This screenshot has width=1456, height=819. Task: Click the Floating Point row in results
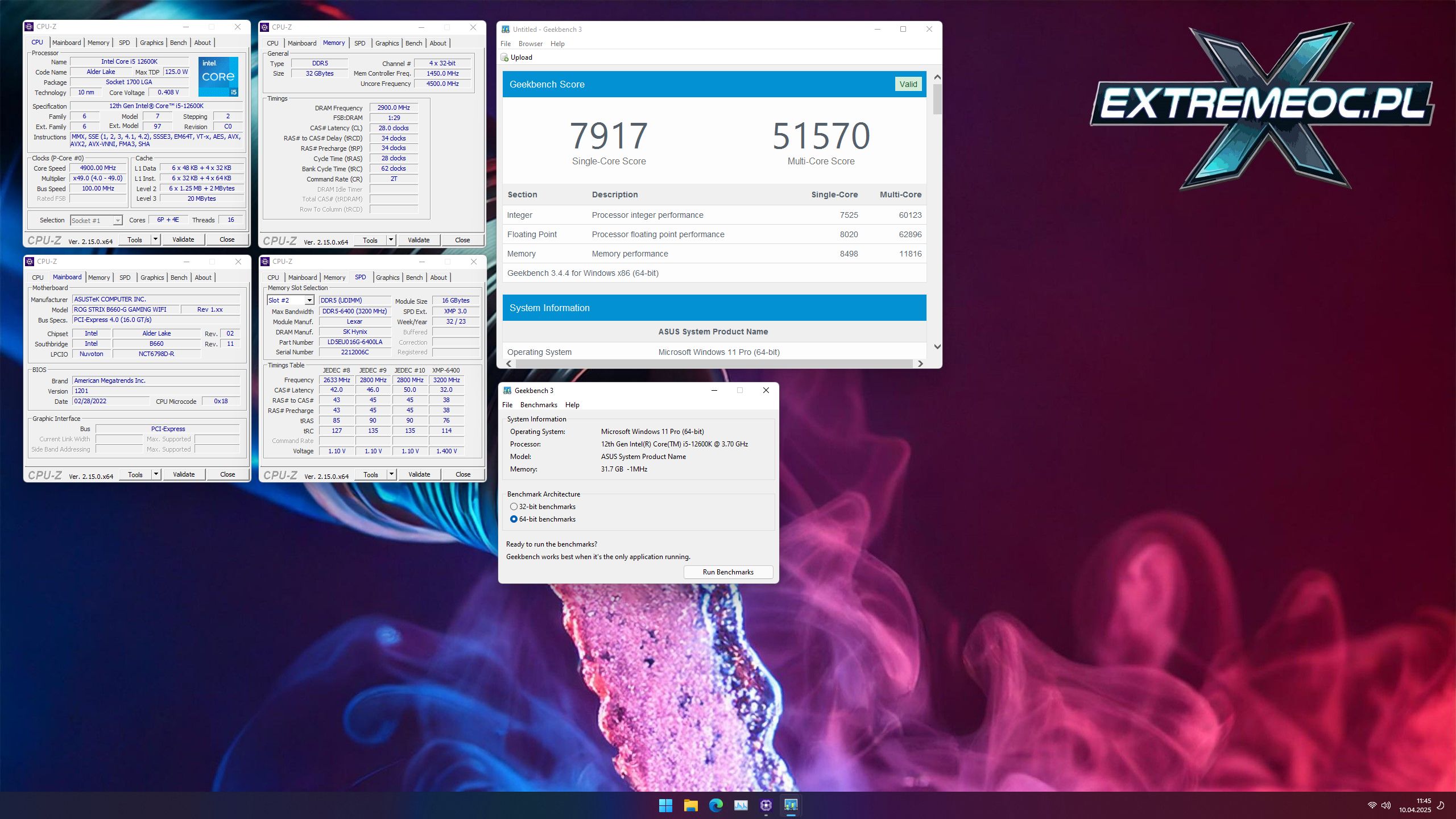(714, 234)
